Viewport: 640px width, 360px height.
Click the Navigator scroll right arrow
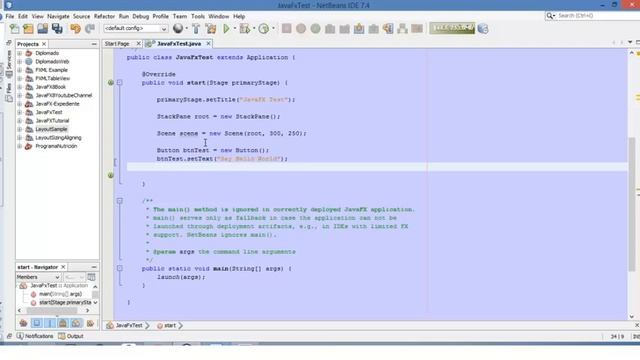pos(87,311)
